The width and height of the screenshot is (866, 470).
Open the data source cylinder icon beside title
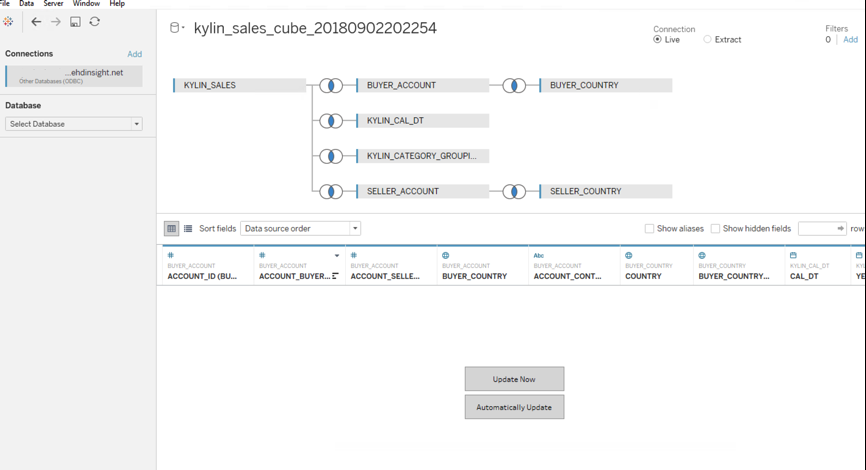tap(175, 28)
